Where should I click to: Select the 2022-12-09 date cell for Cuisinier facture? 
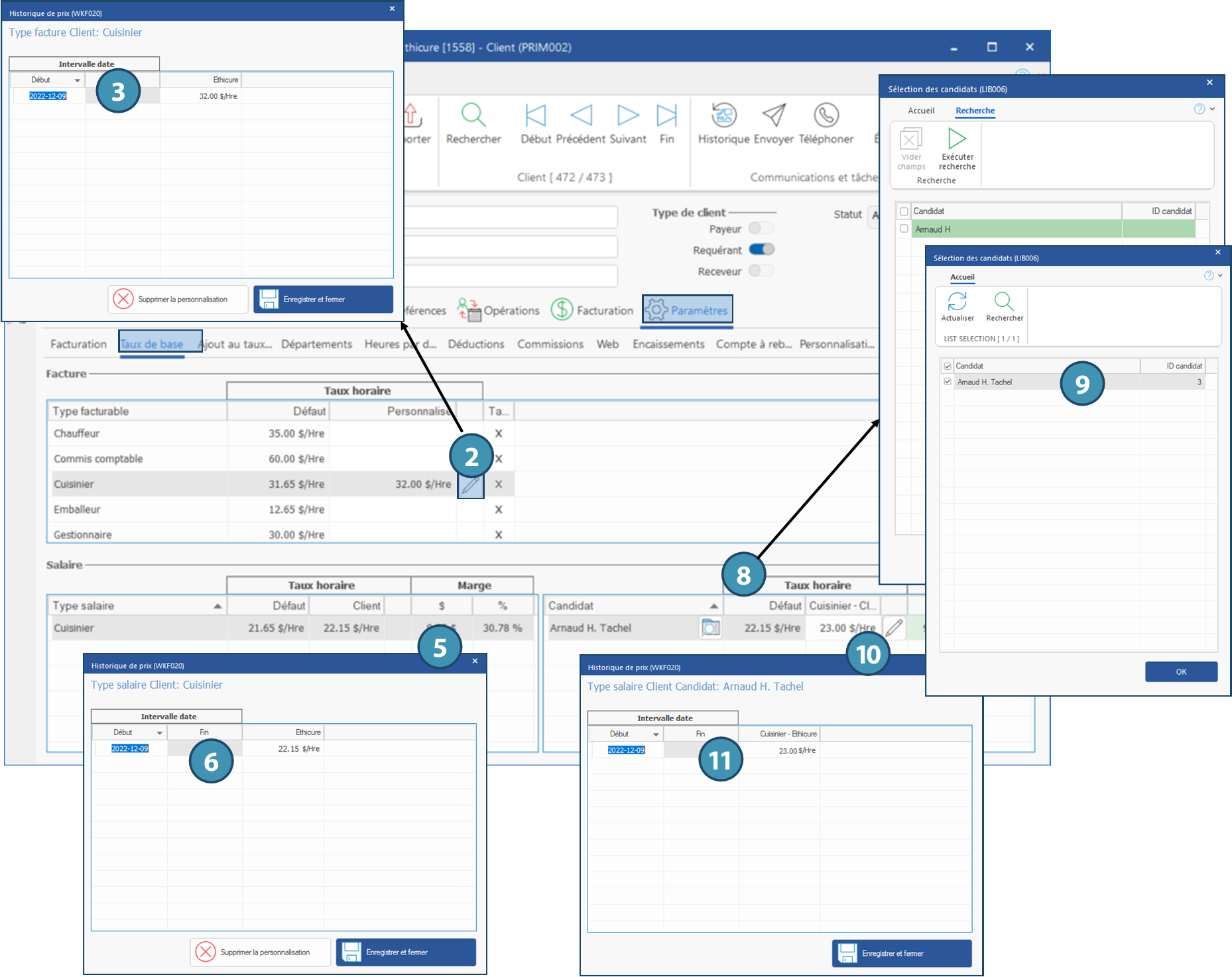tap(48, 96)
